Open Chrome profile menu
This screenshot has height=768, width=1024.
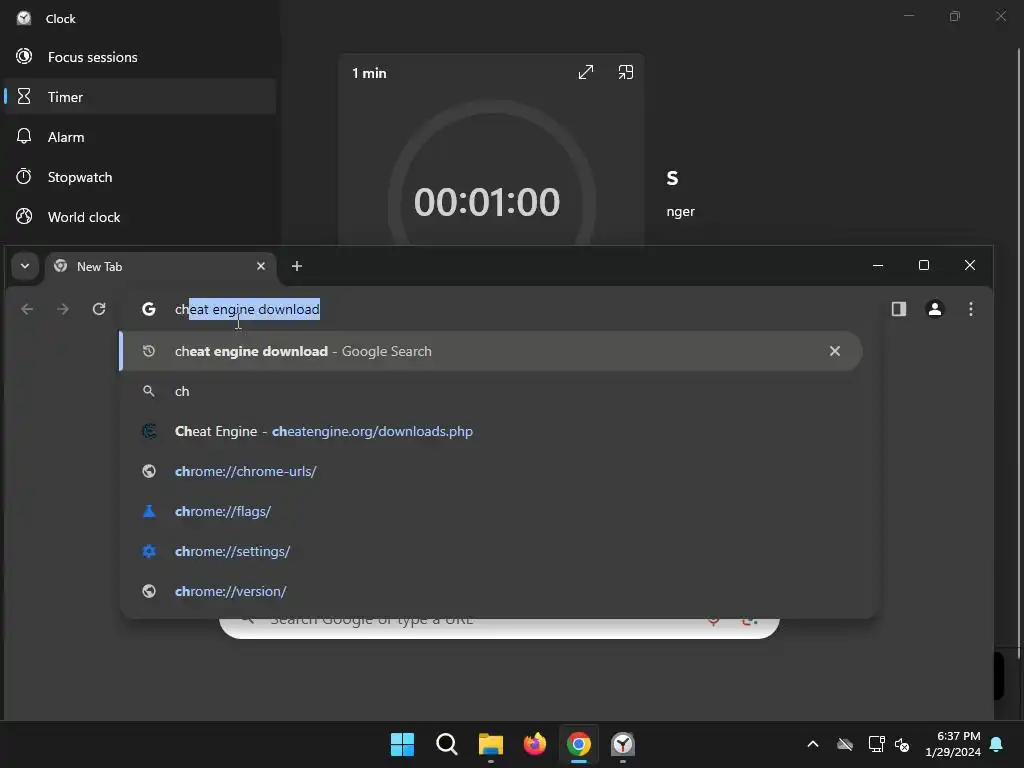[935, 309]
